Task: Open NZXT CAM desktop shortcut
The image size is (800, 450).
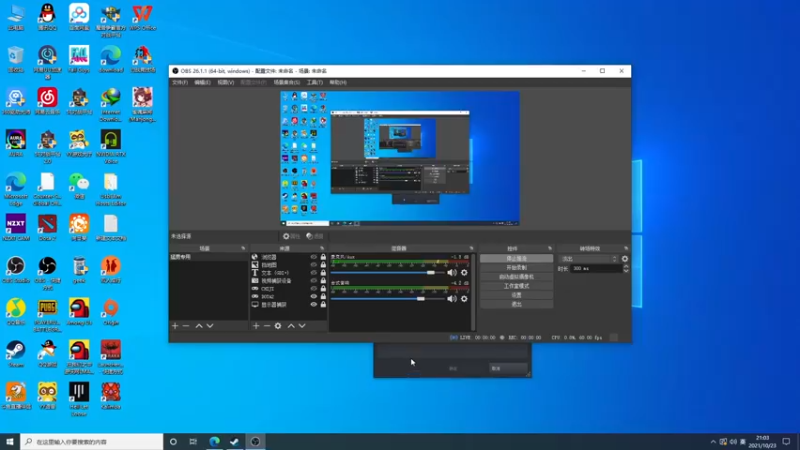Action: click(x=16, y=228)
